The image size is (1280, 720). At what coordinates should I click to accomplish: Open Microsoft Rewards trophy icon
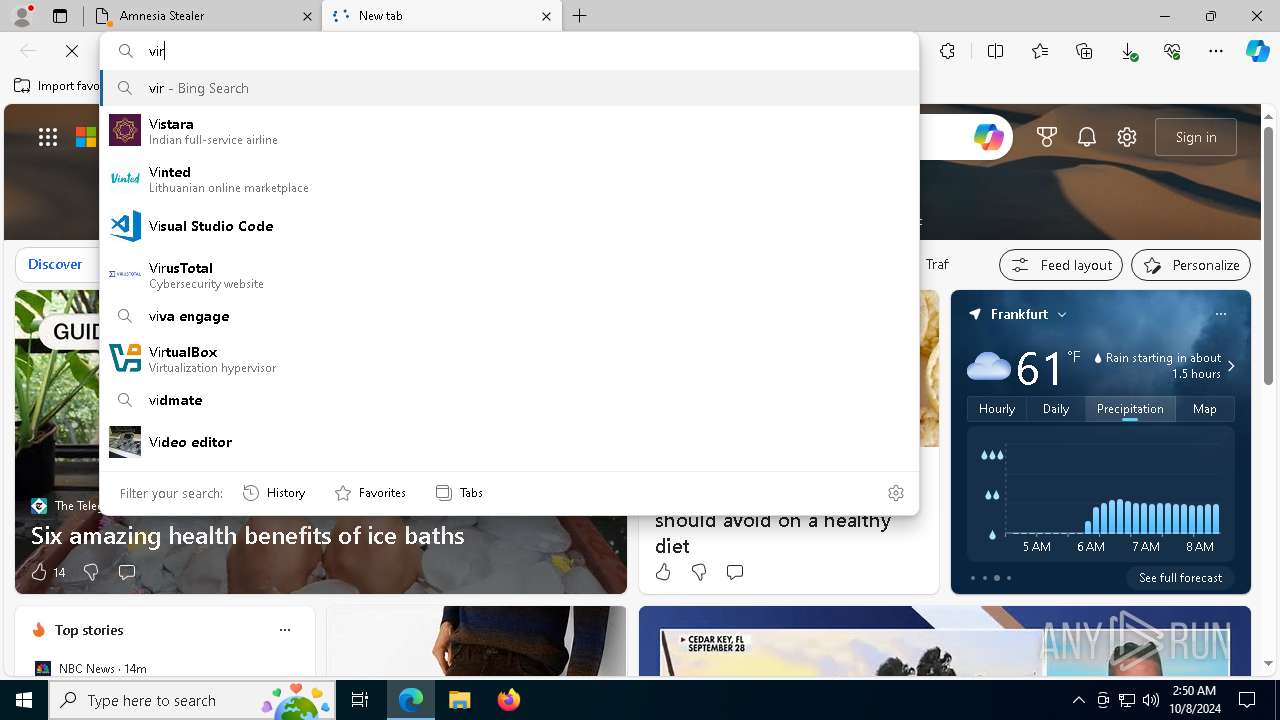tap(1047, 138)
